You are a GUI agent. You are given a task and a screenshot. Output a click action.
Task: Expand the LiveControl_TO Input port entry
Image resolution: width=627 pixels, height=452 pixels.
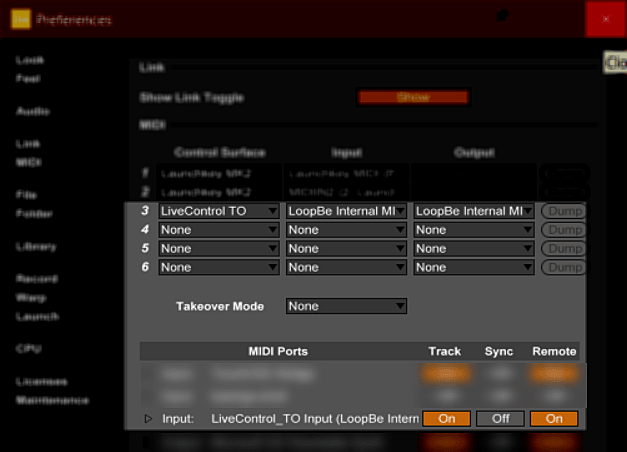149,419
